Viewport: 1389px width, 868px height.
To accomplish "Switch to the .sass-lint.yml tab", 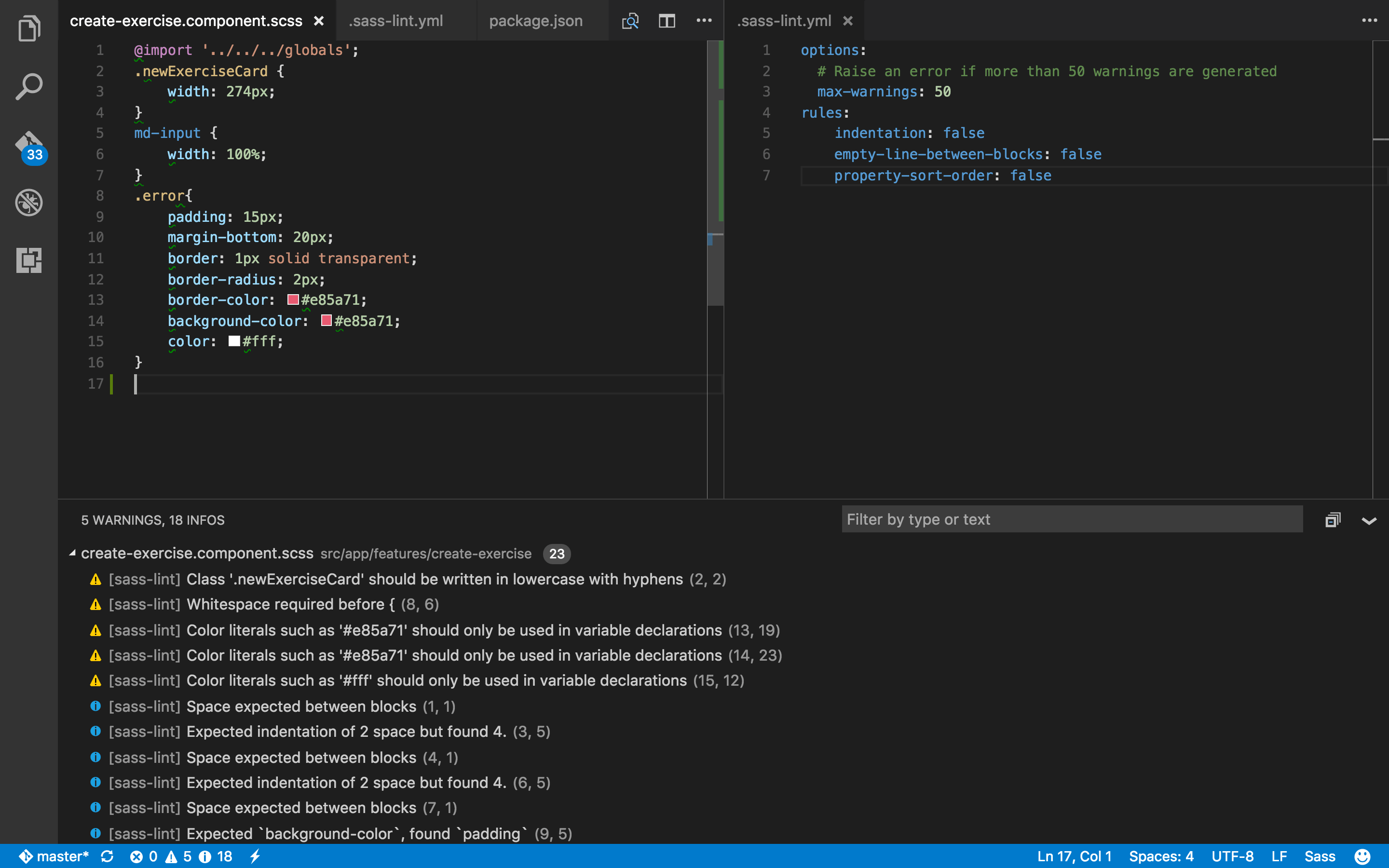I will coord(395,21).
